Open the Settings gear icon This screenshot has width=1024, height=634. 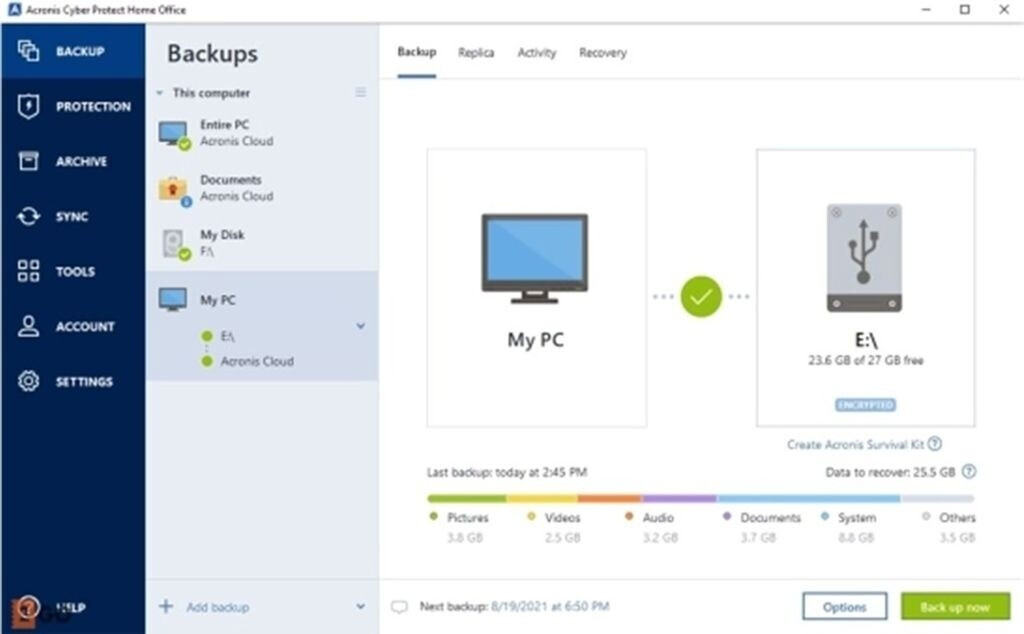pyautogui.click(x=29, y=382)
